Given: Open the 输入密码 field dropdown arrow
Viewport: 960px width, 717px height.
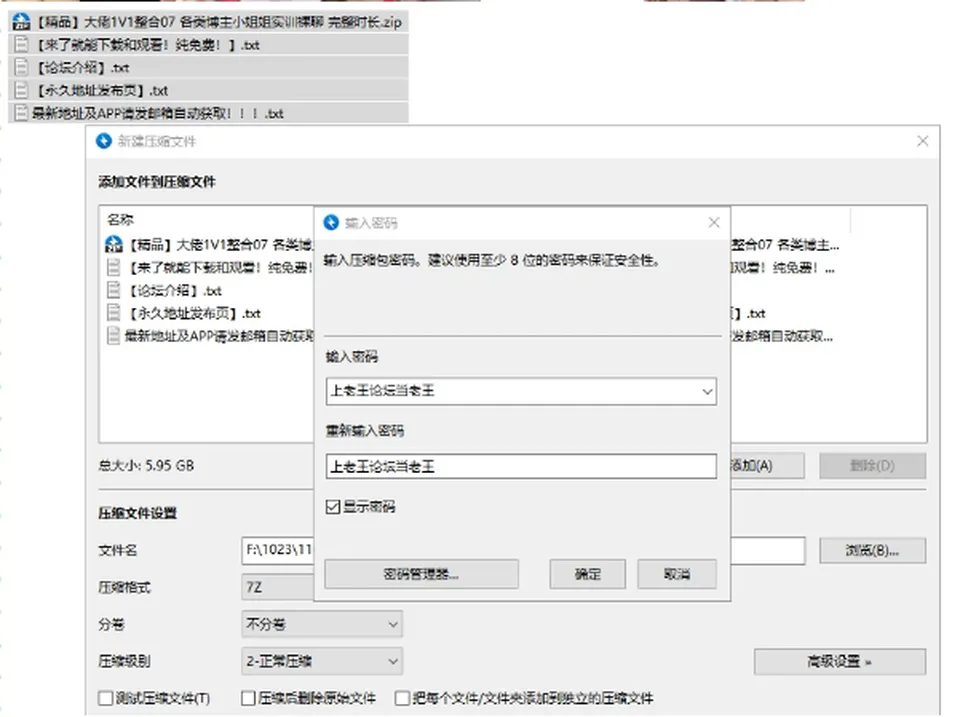Looking at the screenshot, I should pos(707,391).
